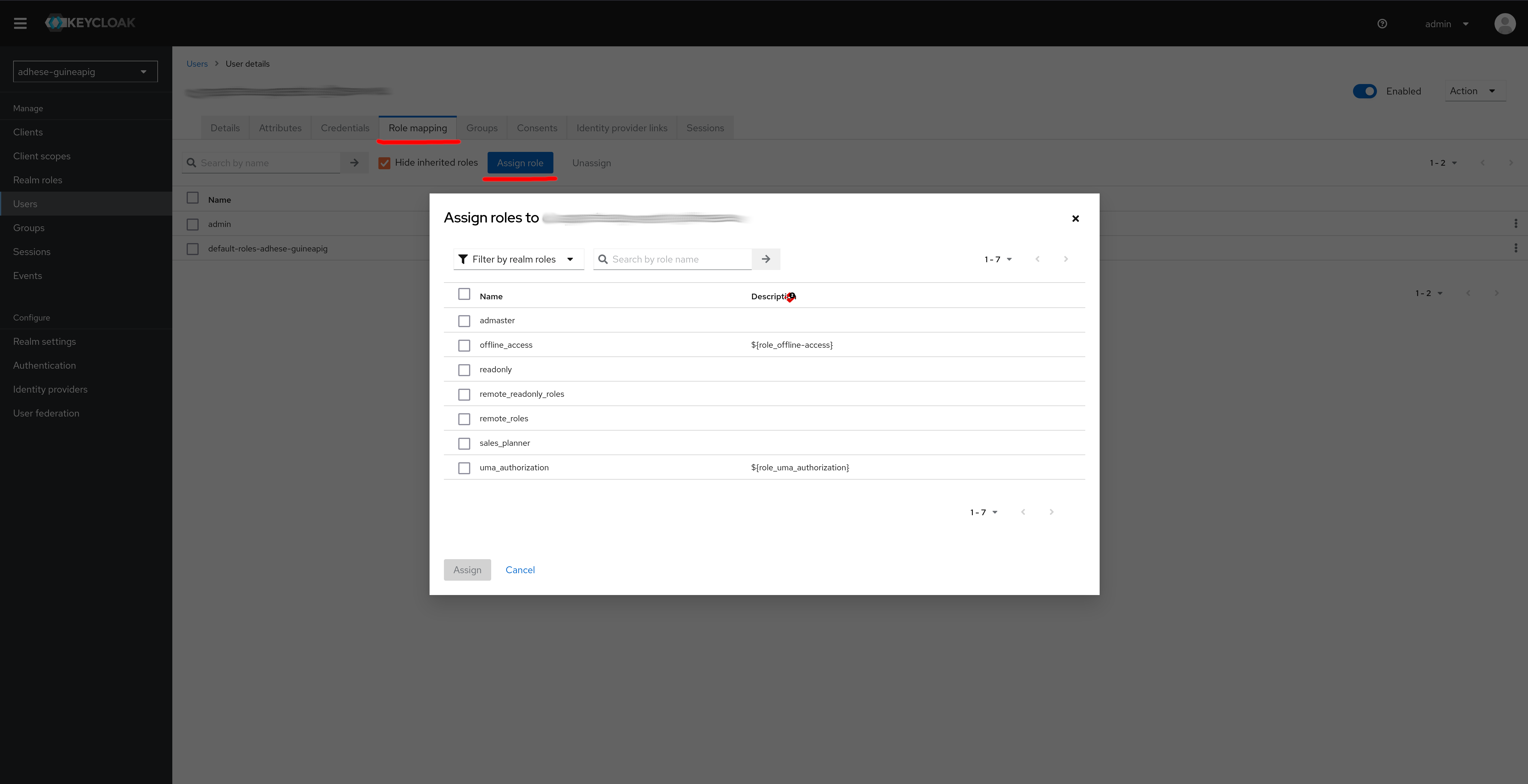1528x784 pixels.
Task: Click the filter funnel icon
Action: pos(463,259)
